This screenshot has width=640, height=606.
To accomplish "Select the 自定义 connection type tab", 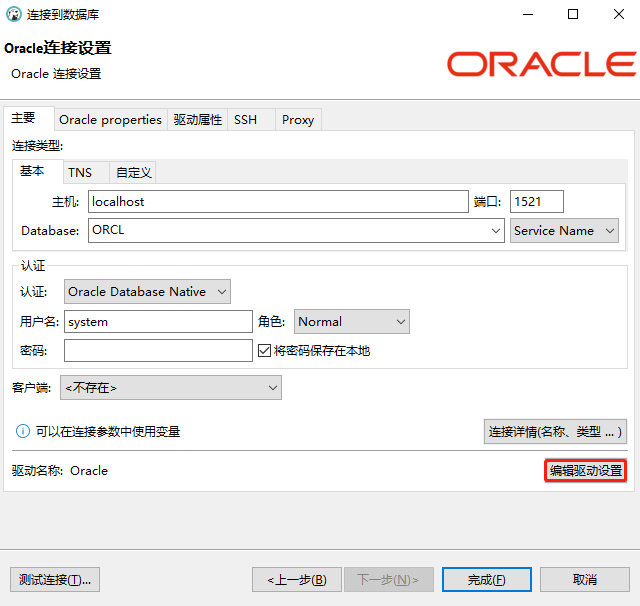I will (x=133, y=173).
